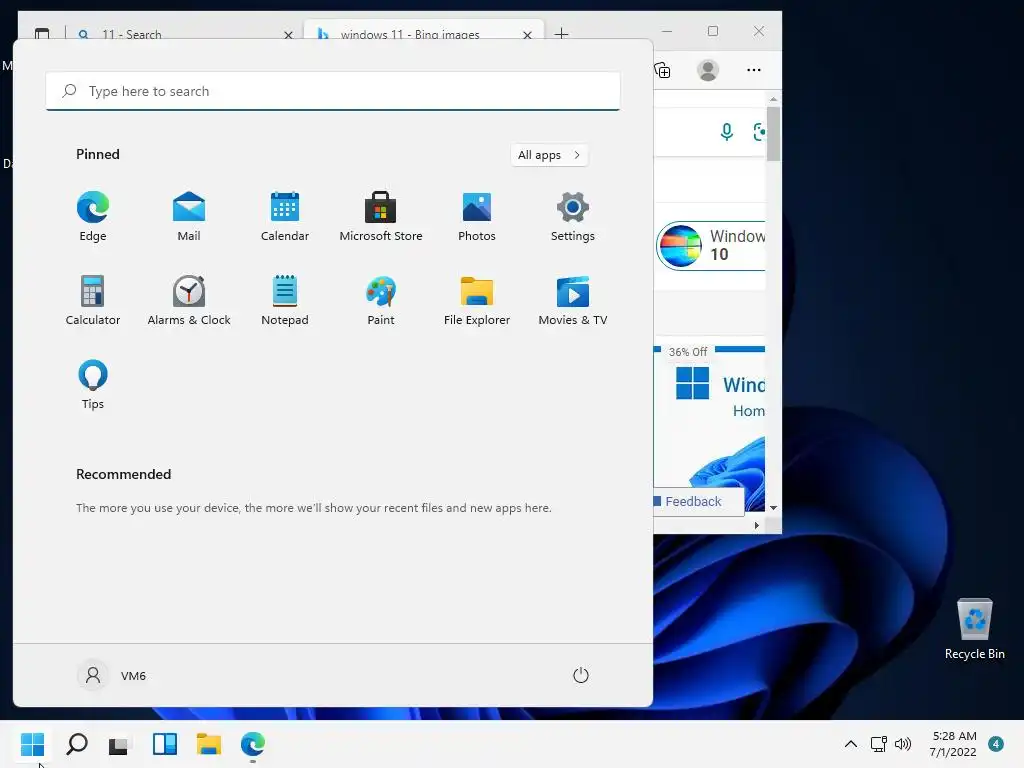Viewport: 1024px width, 768px height.
Task: Click Edge horizontal scrollbar right arrow
Action: (757, 525)
